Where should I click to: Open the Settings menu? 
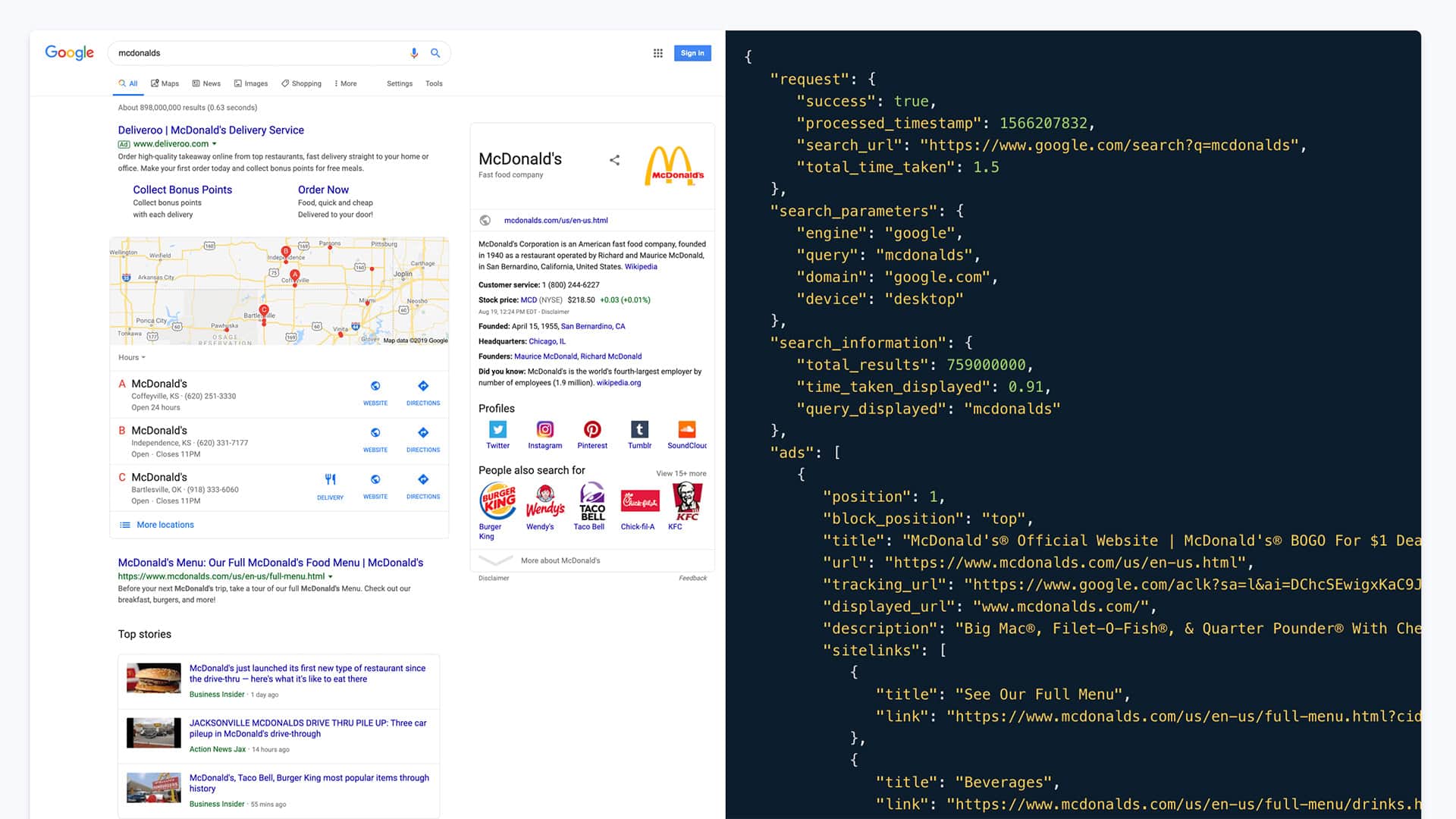[400, 83]
